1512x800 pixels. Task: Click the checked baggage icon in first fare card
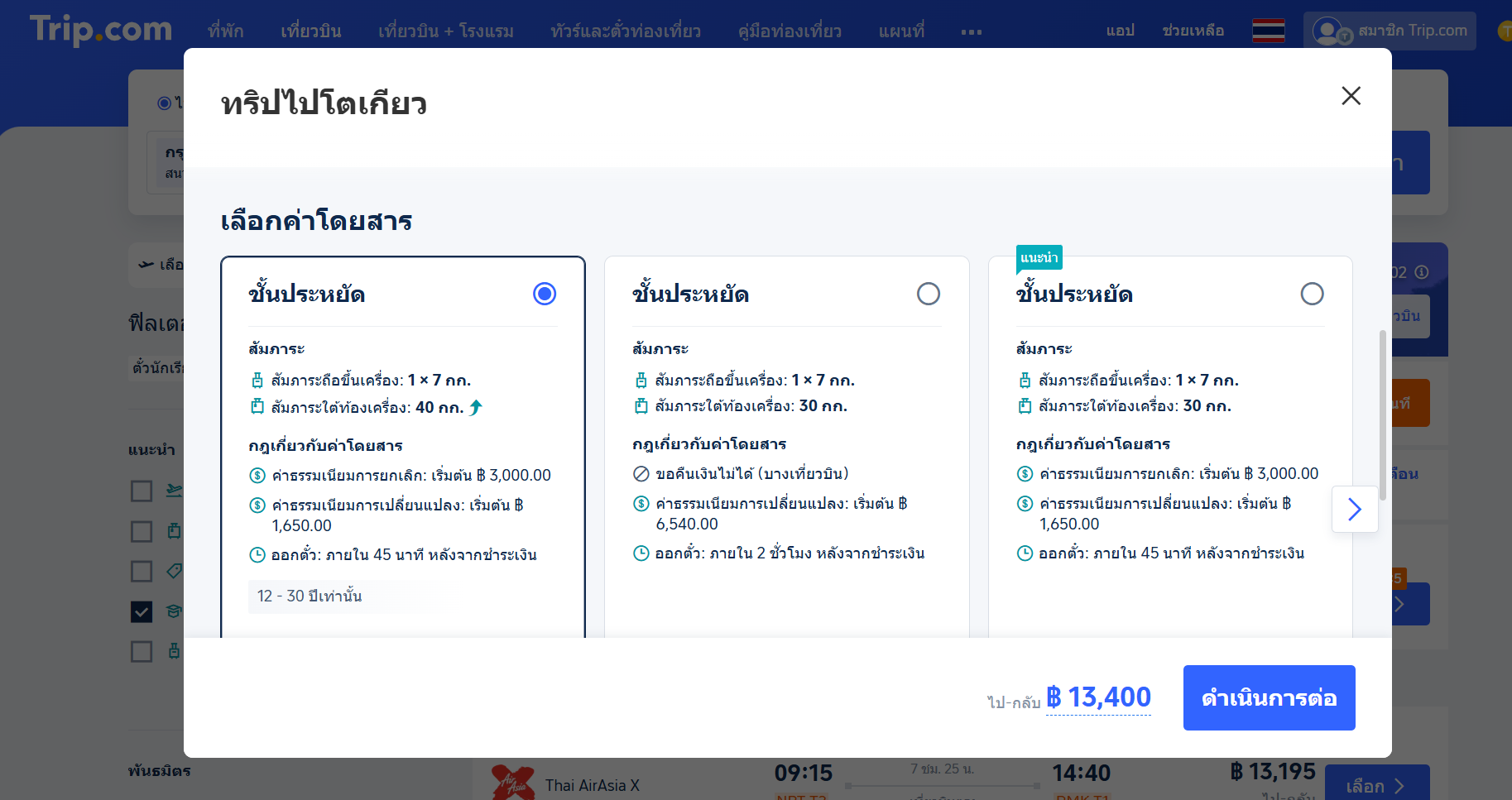[x=257, y=407]
